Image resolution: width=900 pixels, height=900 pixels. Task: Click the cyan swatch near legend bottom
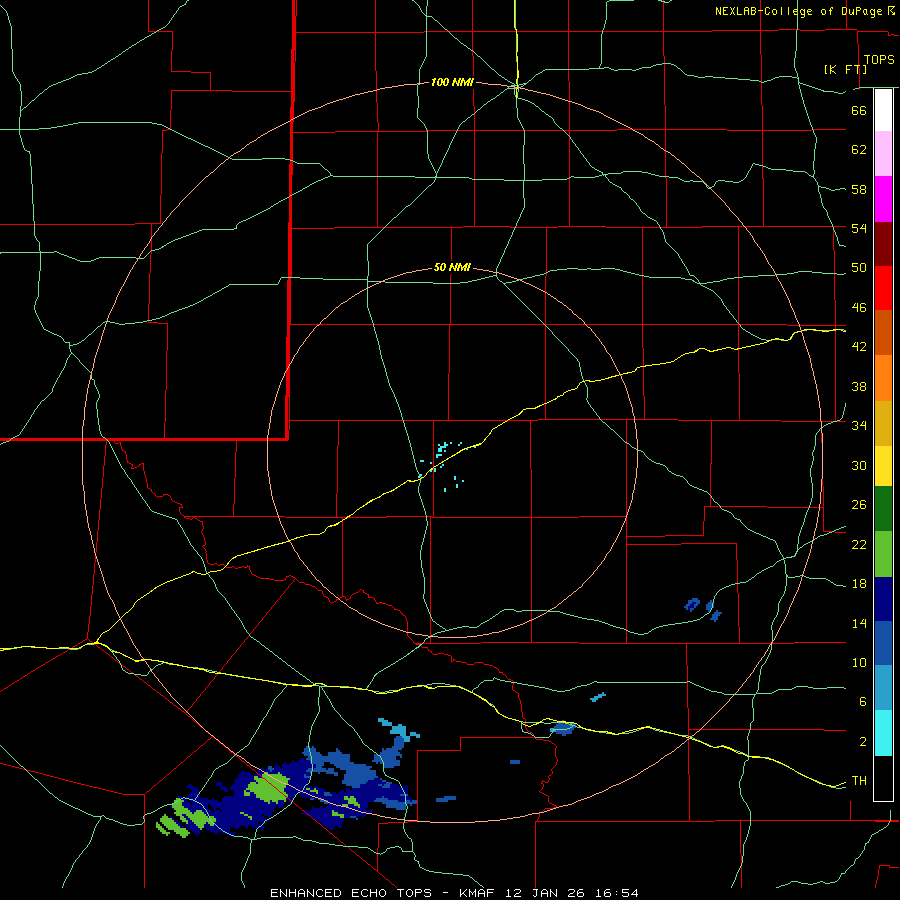883,733
